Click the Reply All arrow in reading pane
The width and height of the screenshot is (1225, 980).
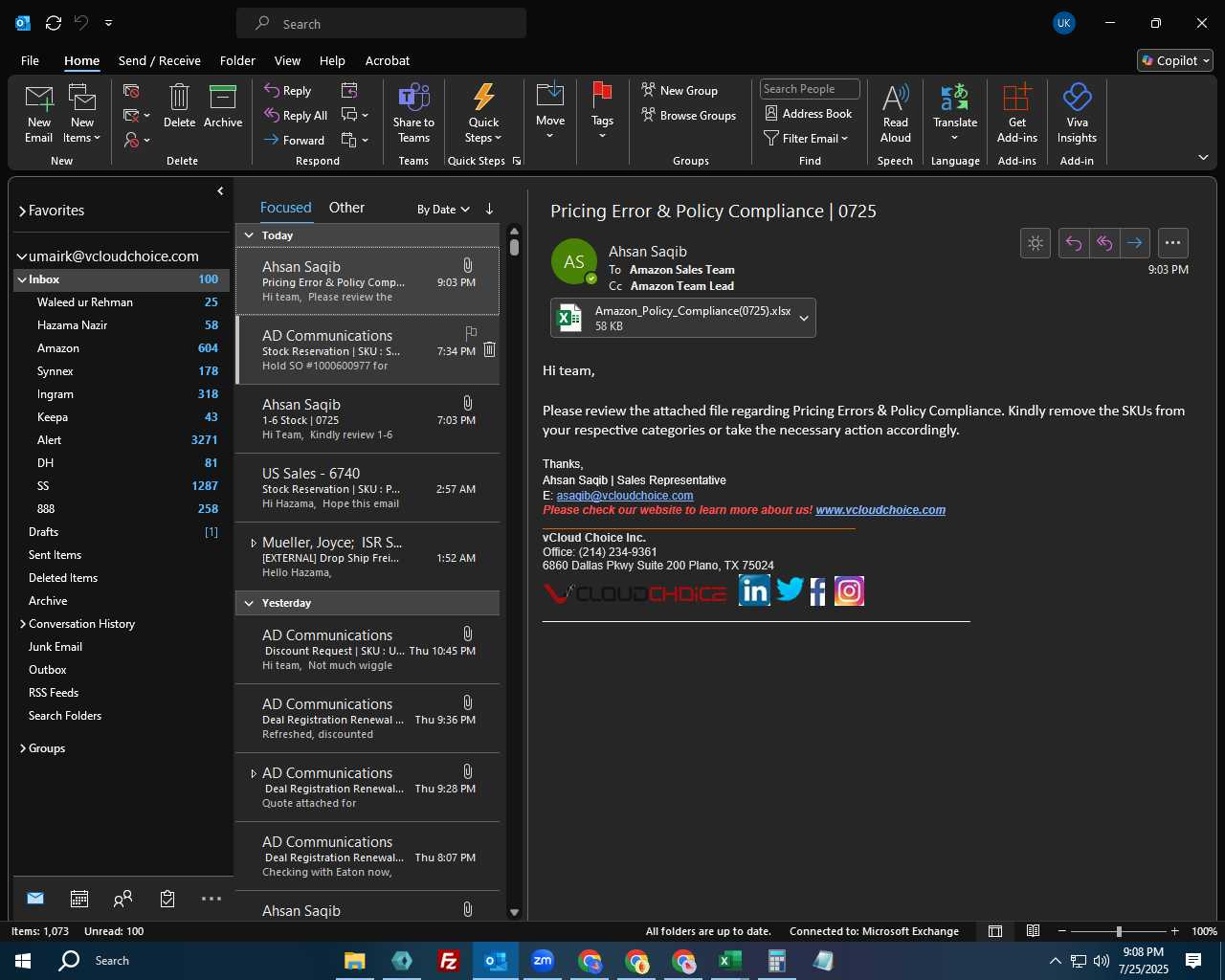(1104, 243)
